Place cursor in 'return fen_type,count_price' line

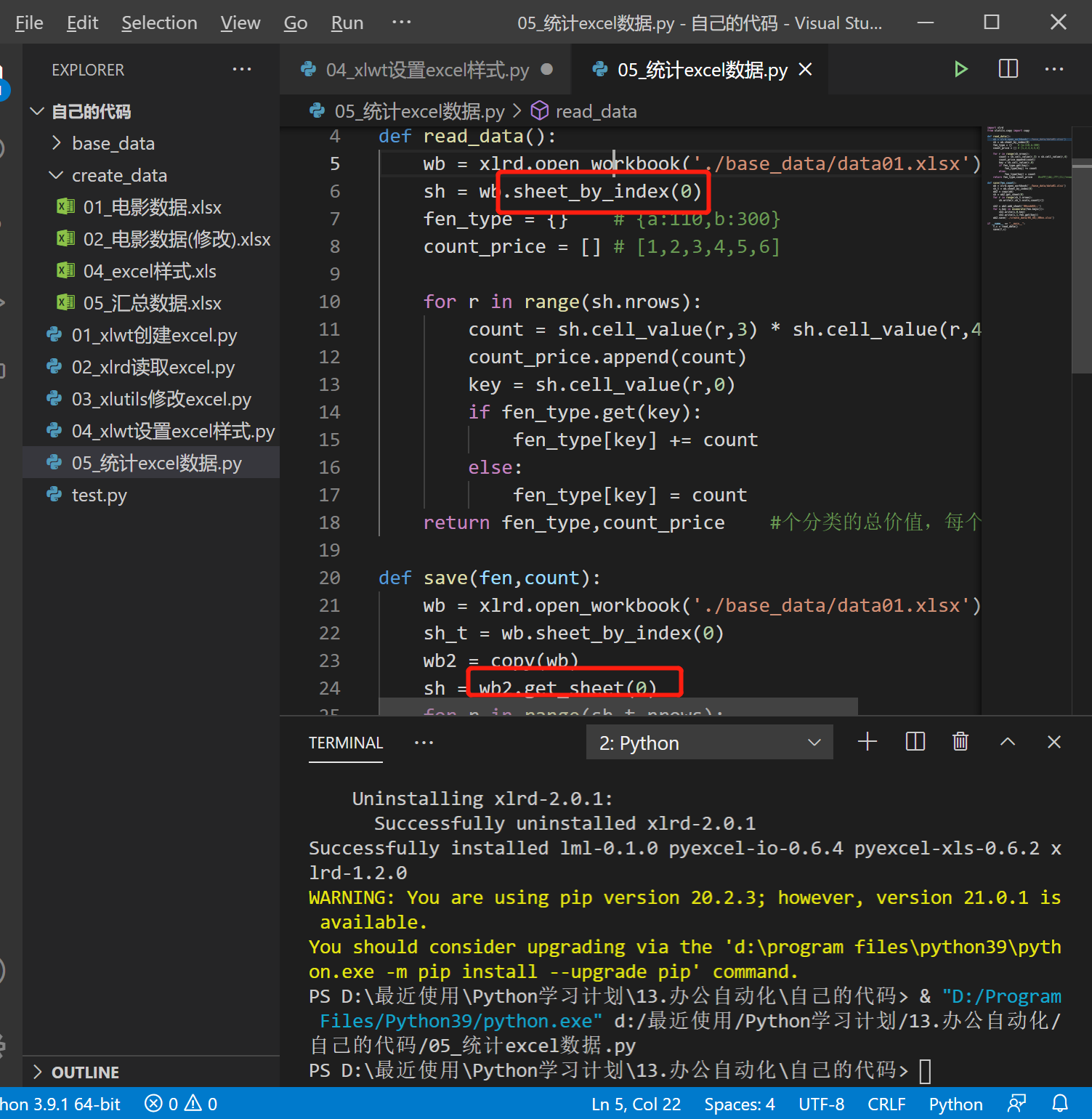tap(574, 522)
